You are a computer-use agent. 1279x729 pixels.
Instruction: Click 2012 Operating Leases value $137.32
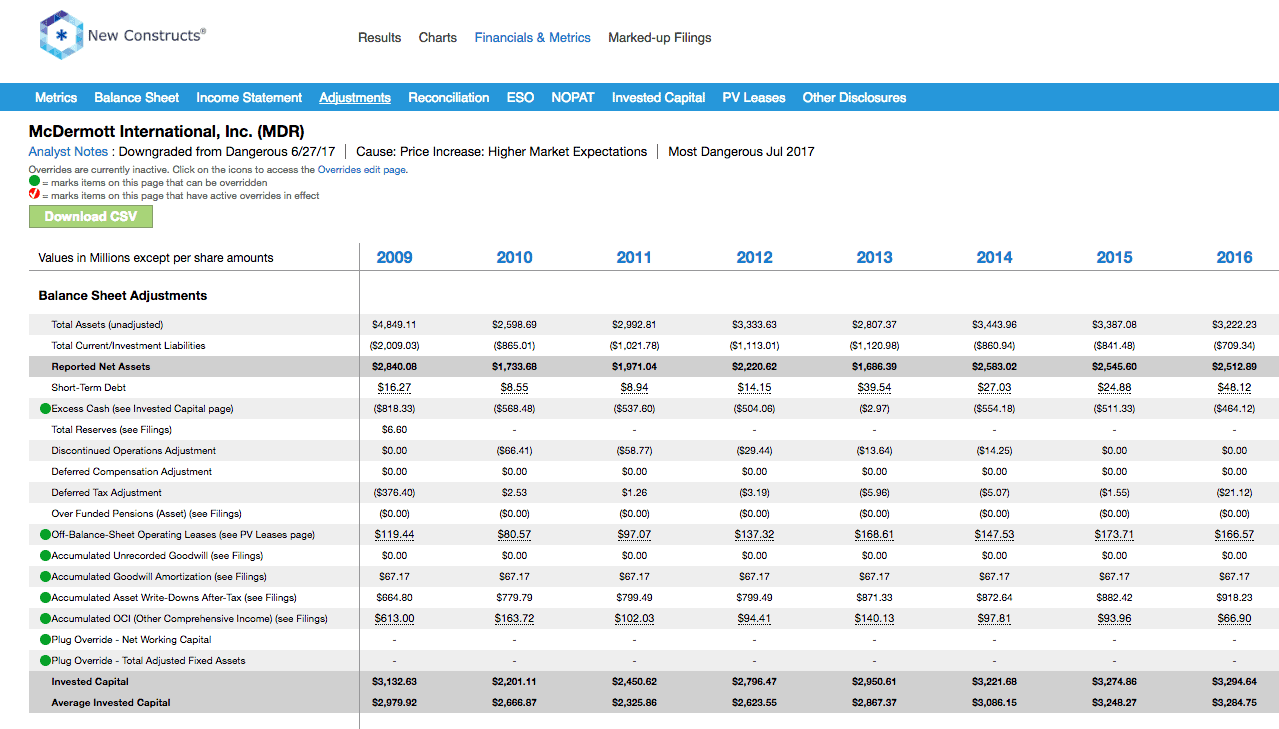(x=754, y=534)
